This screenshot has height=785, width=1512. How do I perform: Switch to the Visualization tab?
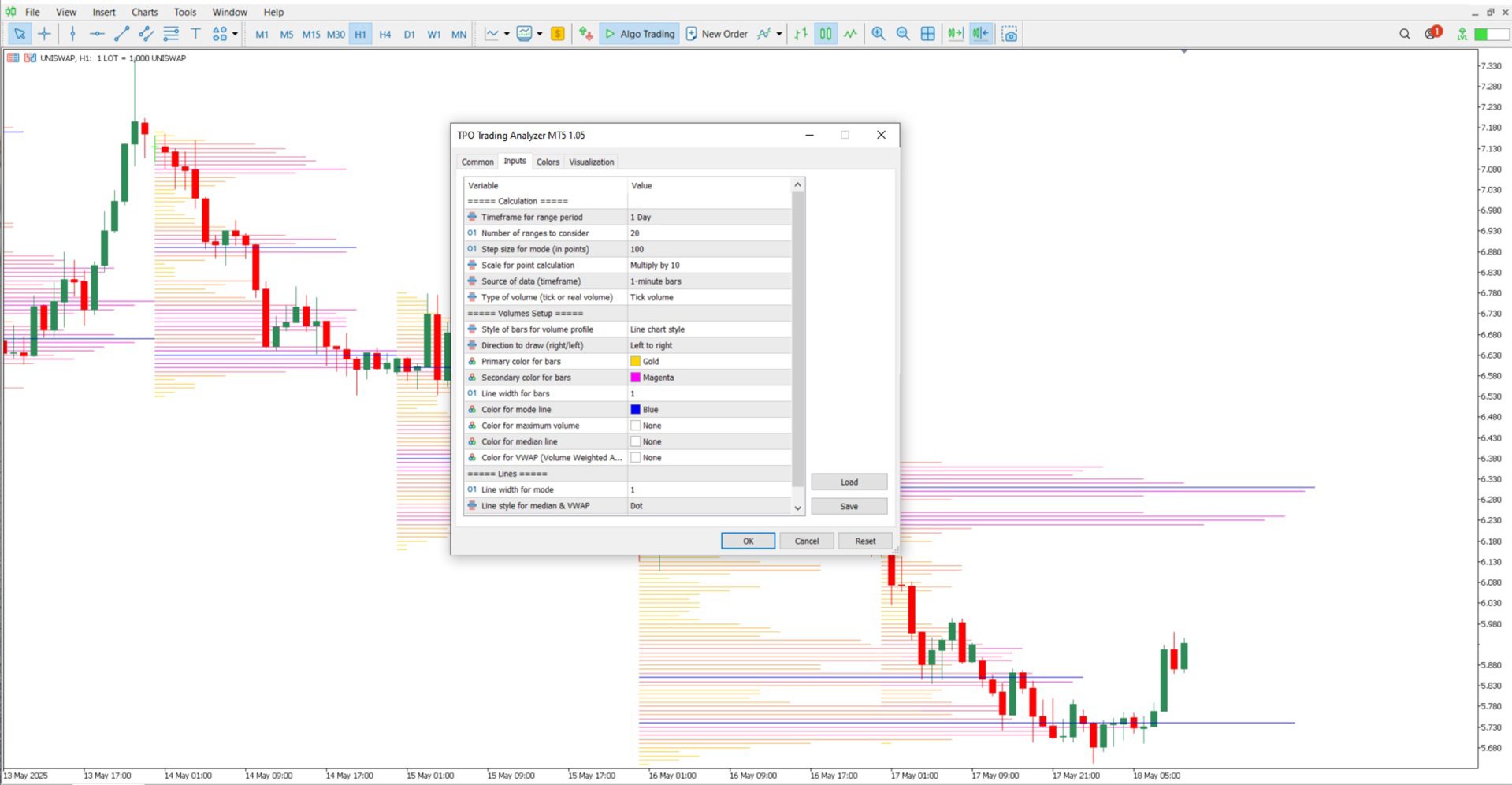click(591, 162)
